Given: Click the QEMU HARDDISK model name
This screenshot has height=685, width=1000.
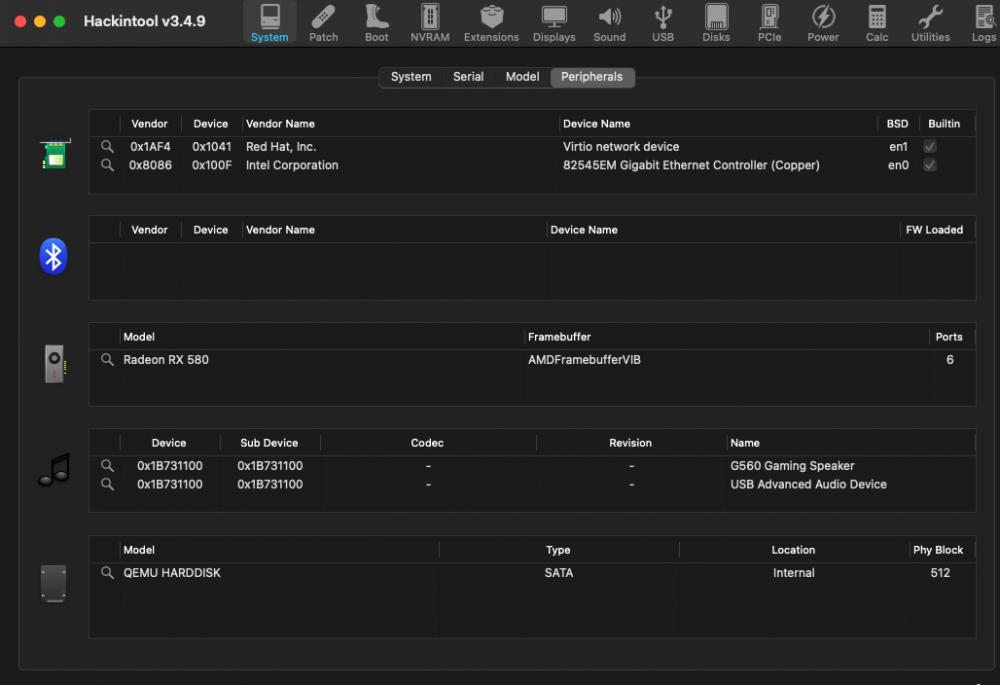Looking at the screenshot, I should click(x=172, y=573).
